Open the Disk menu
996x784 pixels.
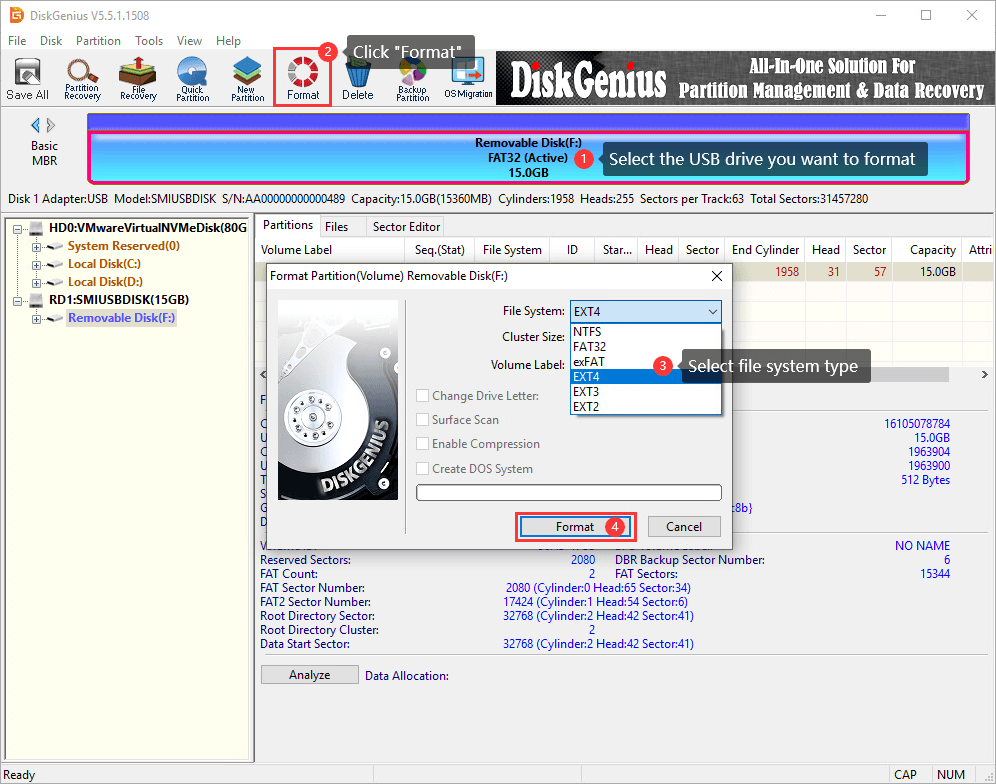tap(51, 41)
